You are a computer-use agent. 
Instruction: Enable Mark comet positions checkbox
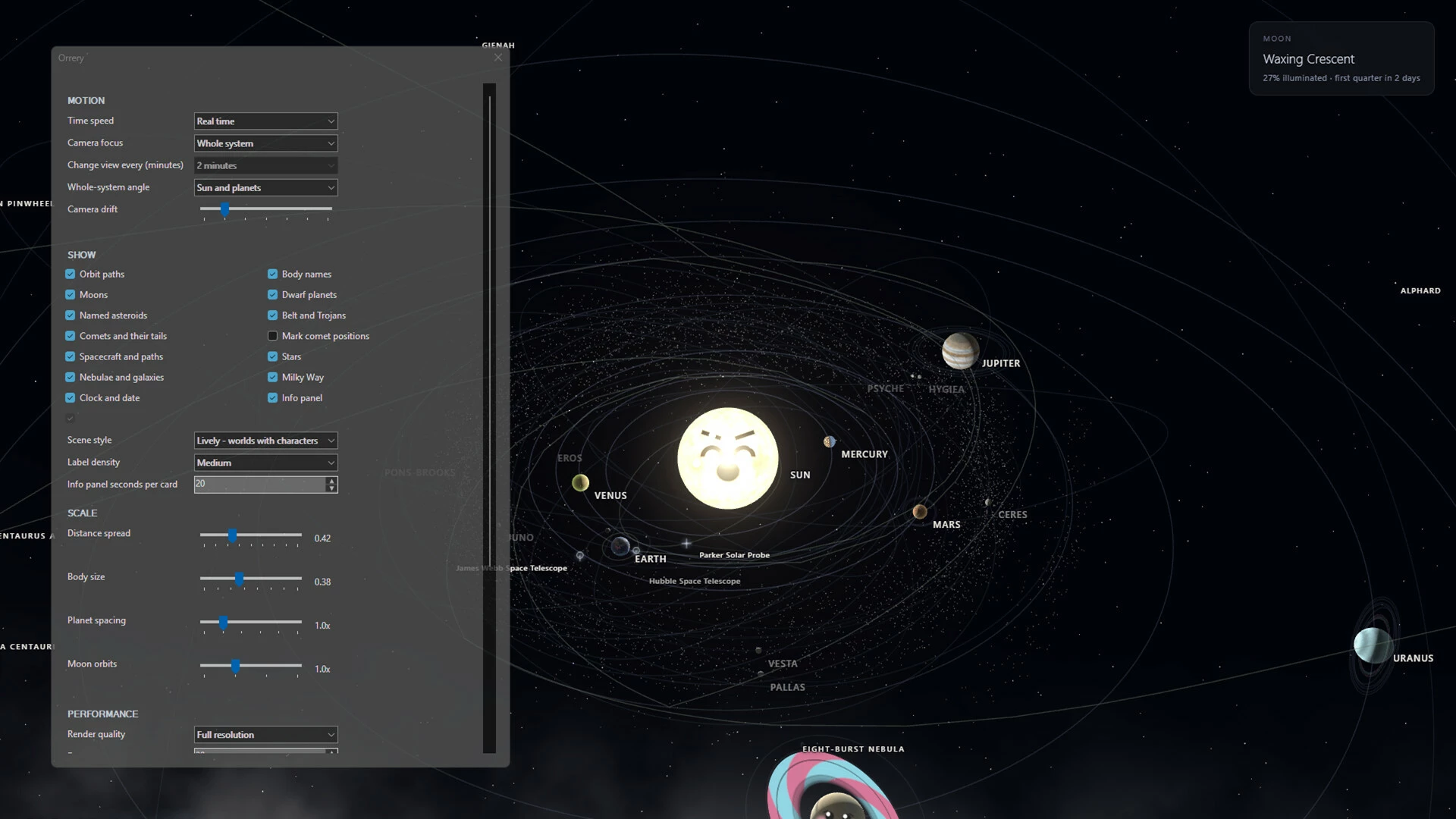(x=272, y=336)
